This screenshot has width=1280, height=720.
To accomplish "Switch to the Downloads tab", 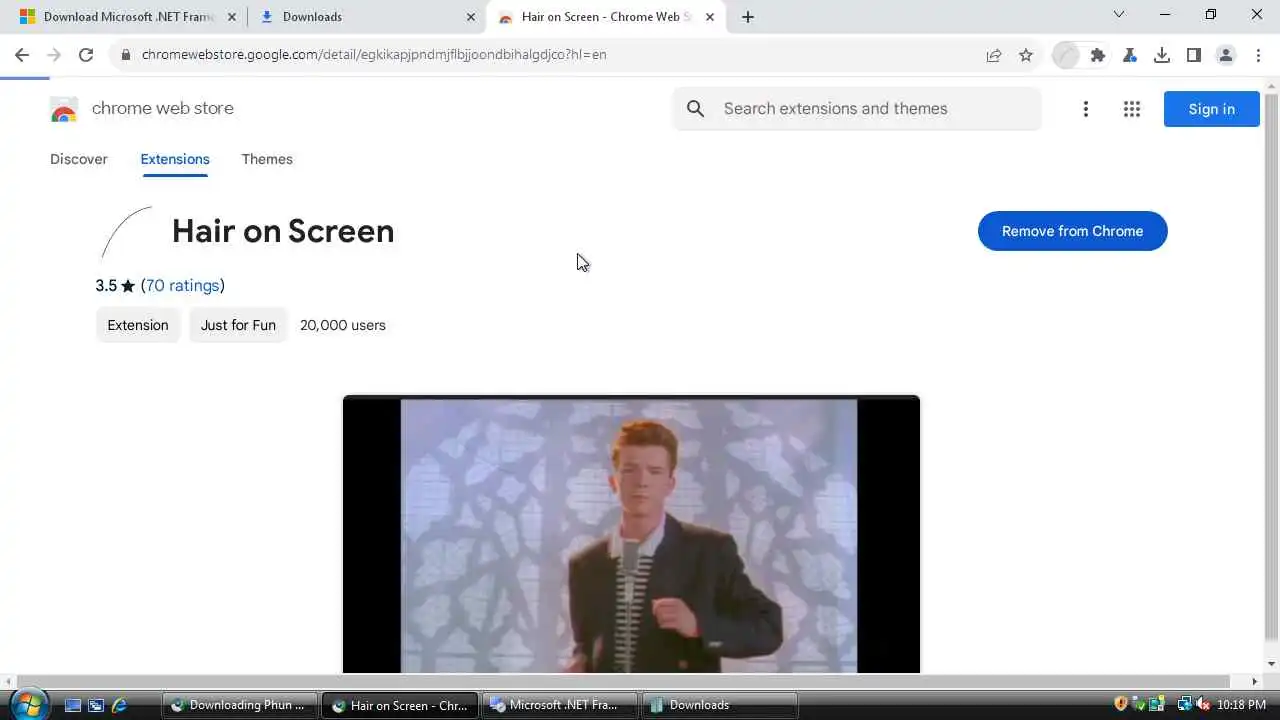I will [366, 17].
